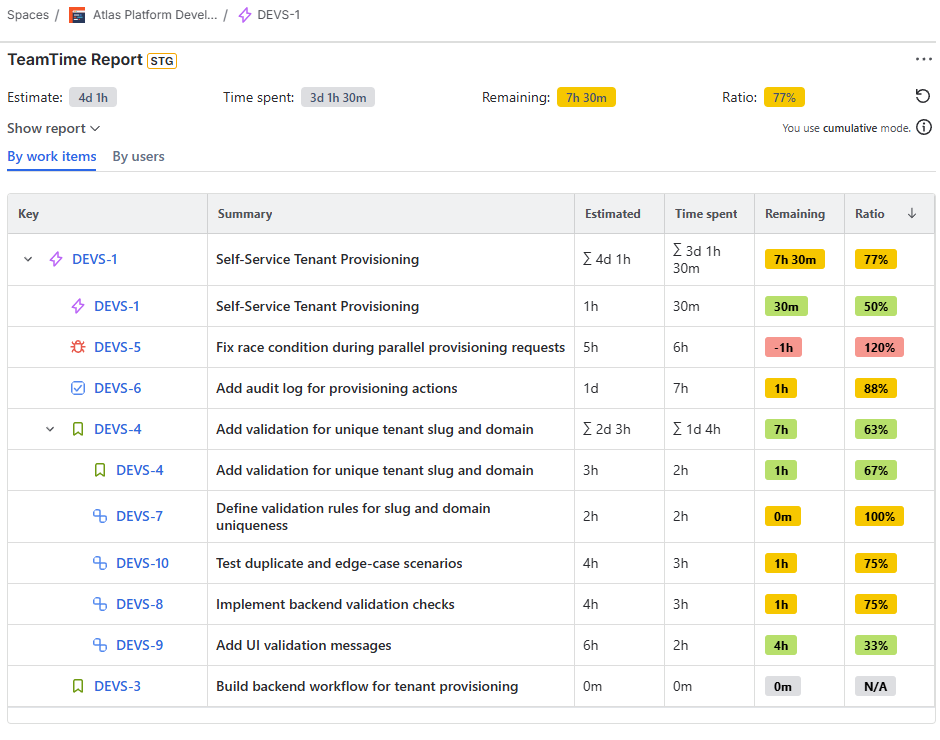This screenshot has height=740, width=940.
Task: Click the Estimated column header
Action: pos(612,213)
